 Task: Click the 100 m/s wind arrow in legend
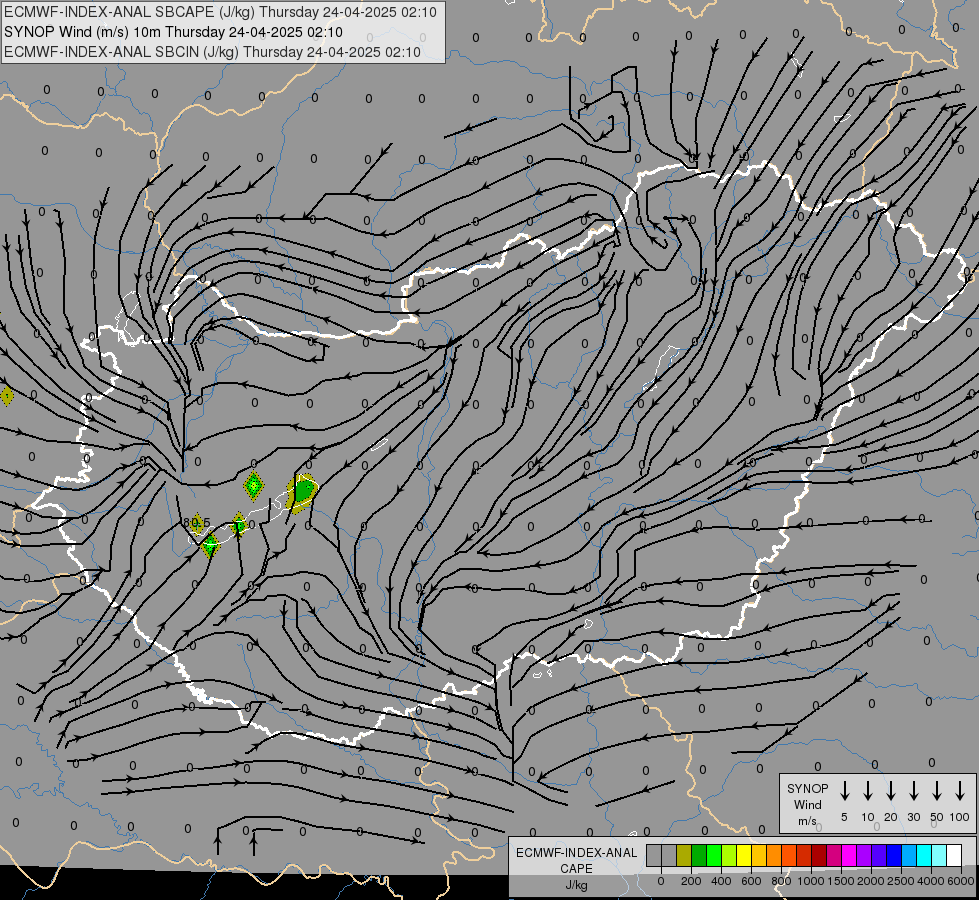[x=960, y=791]
